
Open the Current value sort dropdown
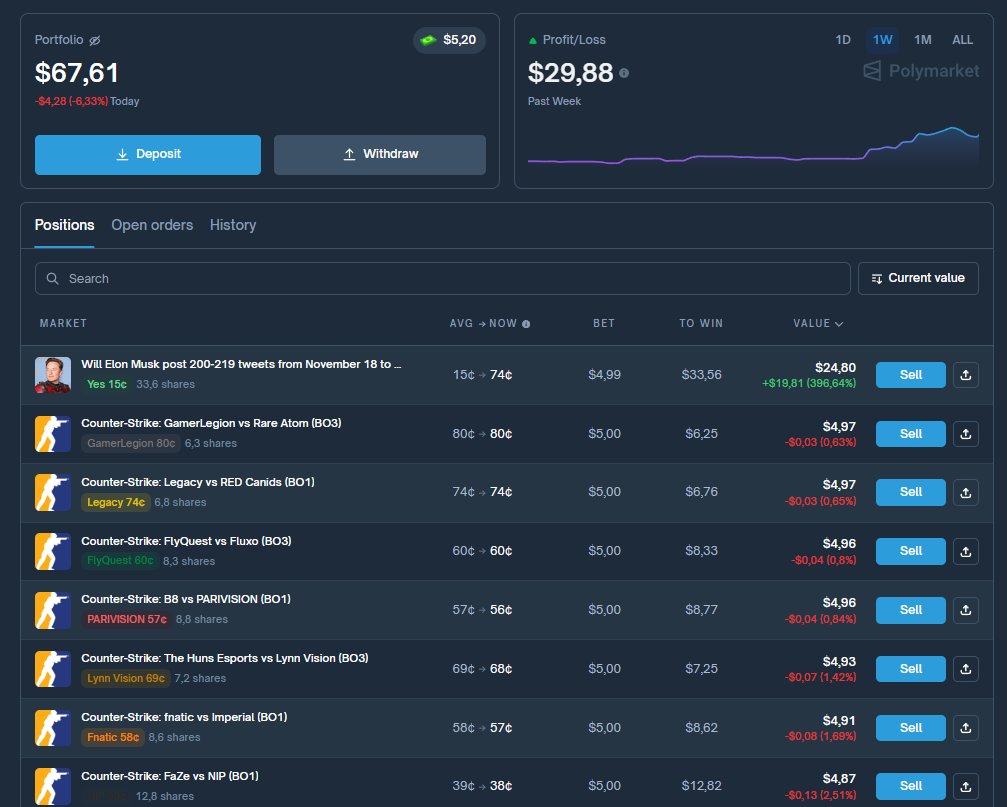918,279
